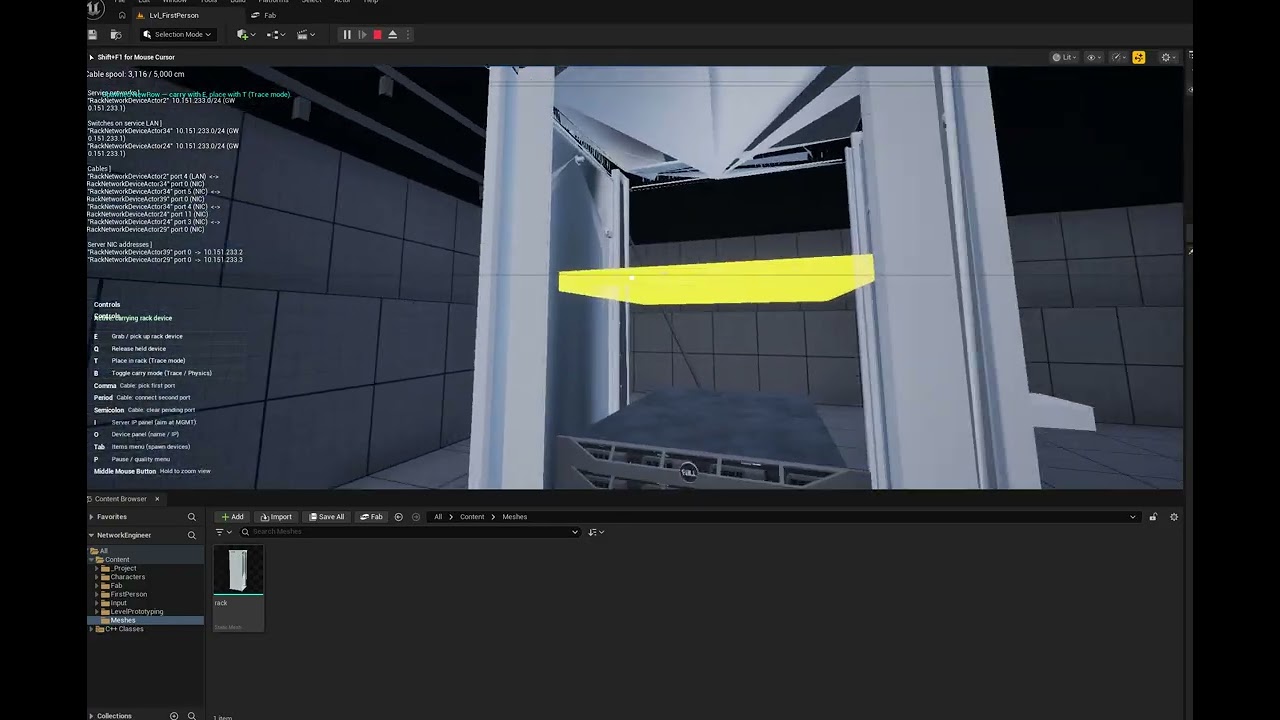The width and height of the screenshot is (1280, 720).
Task: Open the sort options dropdown
Action: pos(596,532)
